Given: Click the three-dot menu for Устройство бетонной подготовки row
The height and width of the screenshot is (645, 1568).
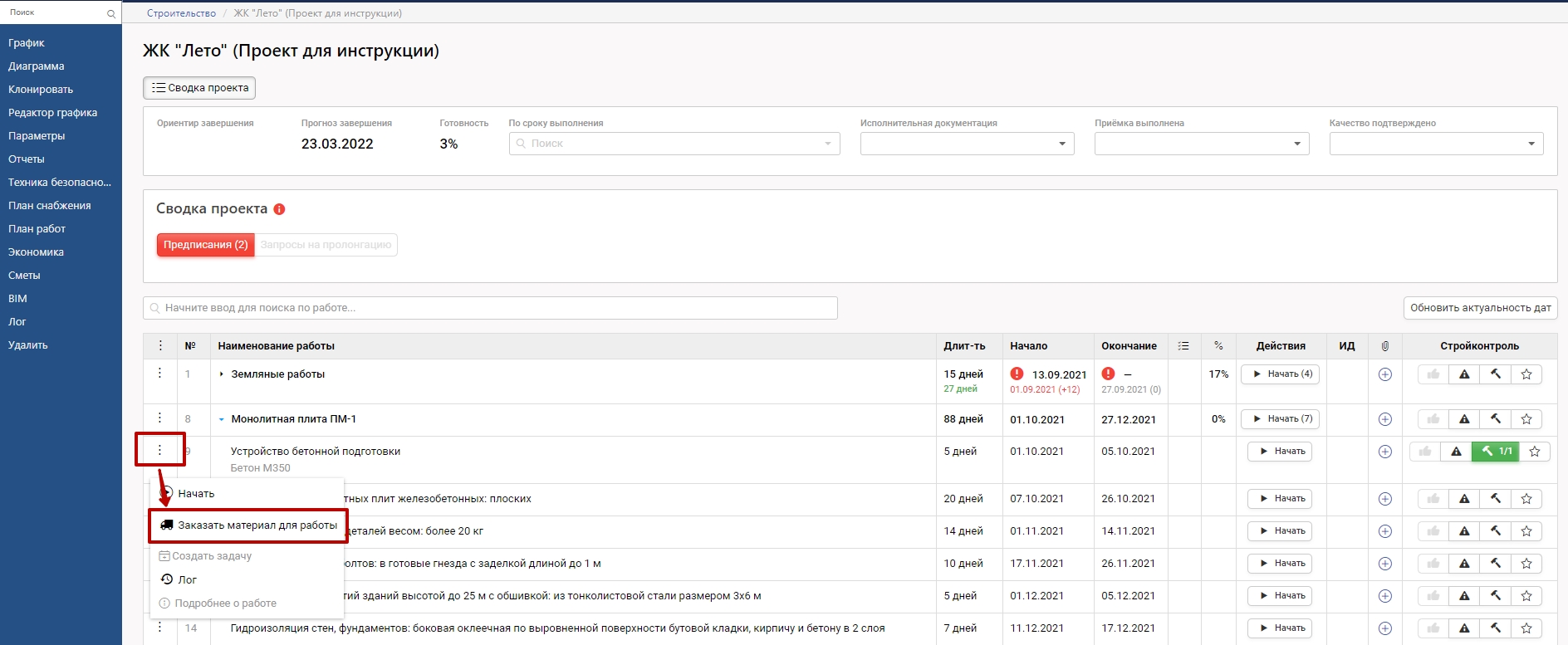Looking at the screenshot, I should click(160, 450).
